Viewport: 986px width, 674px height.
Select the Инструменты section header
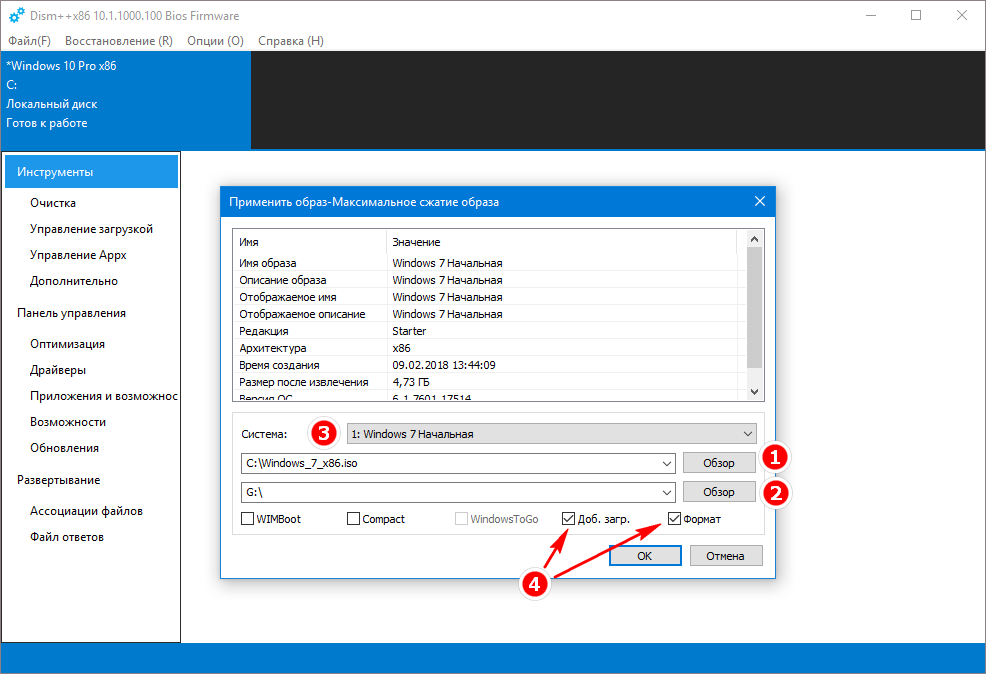click(x=91, y=172)
